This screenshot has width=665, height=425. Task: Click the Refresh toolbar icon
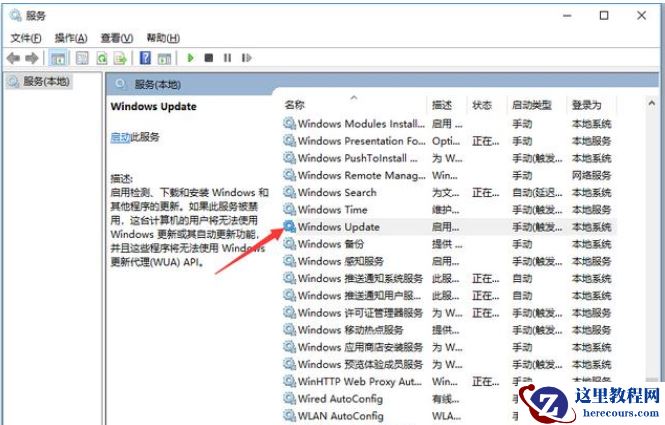tap(102, 58)
